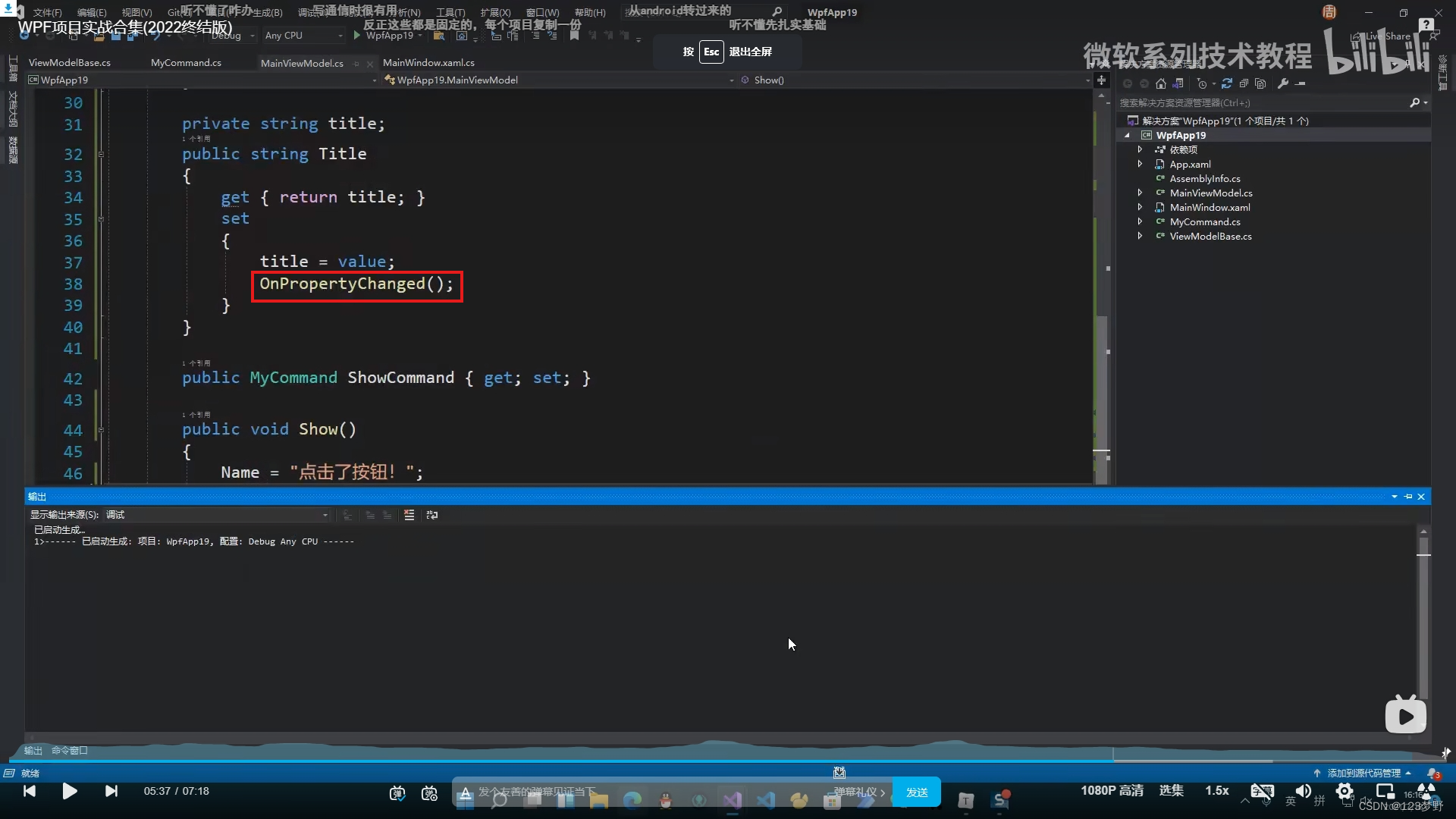Click the sync/refresh icon in Solution Explorer

click(1226, 83)
